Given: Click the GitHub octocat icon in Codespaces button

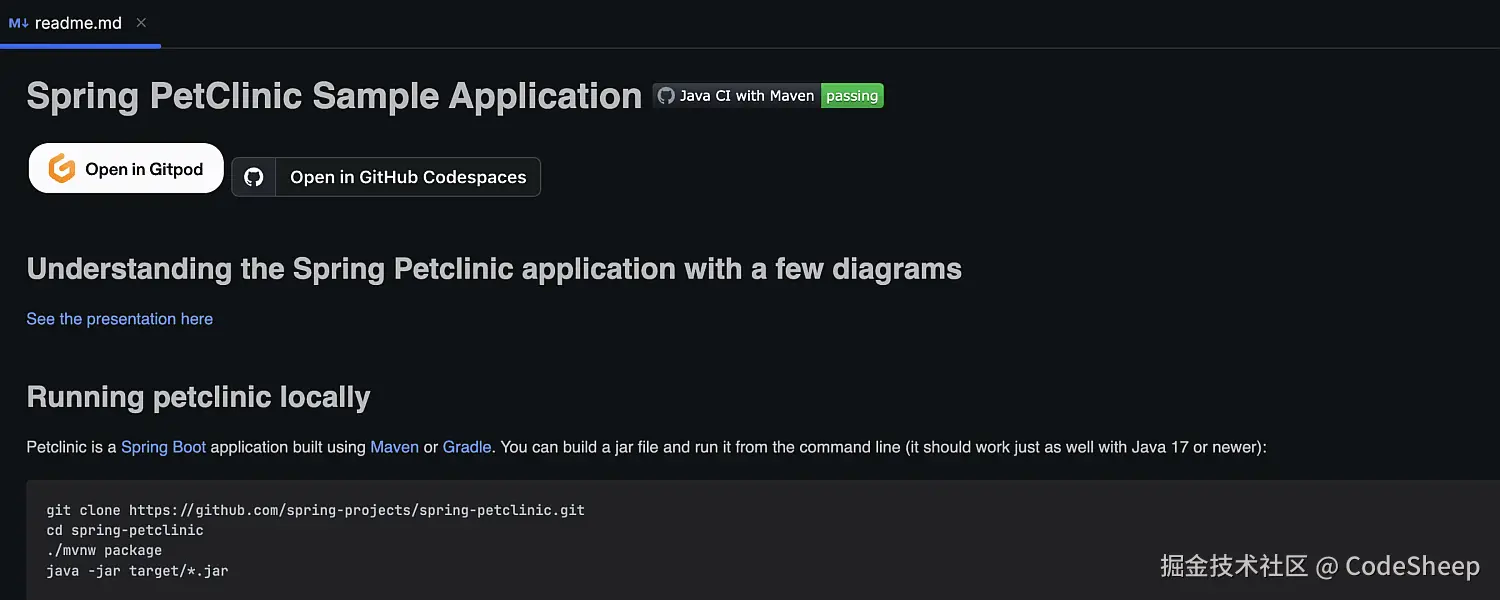Looking at the screenshot, I should (x=254, y=177).
